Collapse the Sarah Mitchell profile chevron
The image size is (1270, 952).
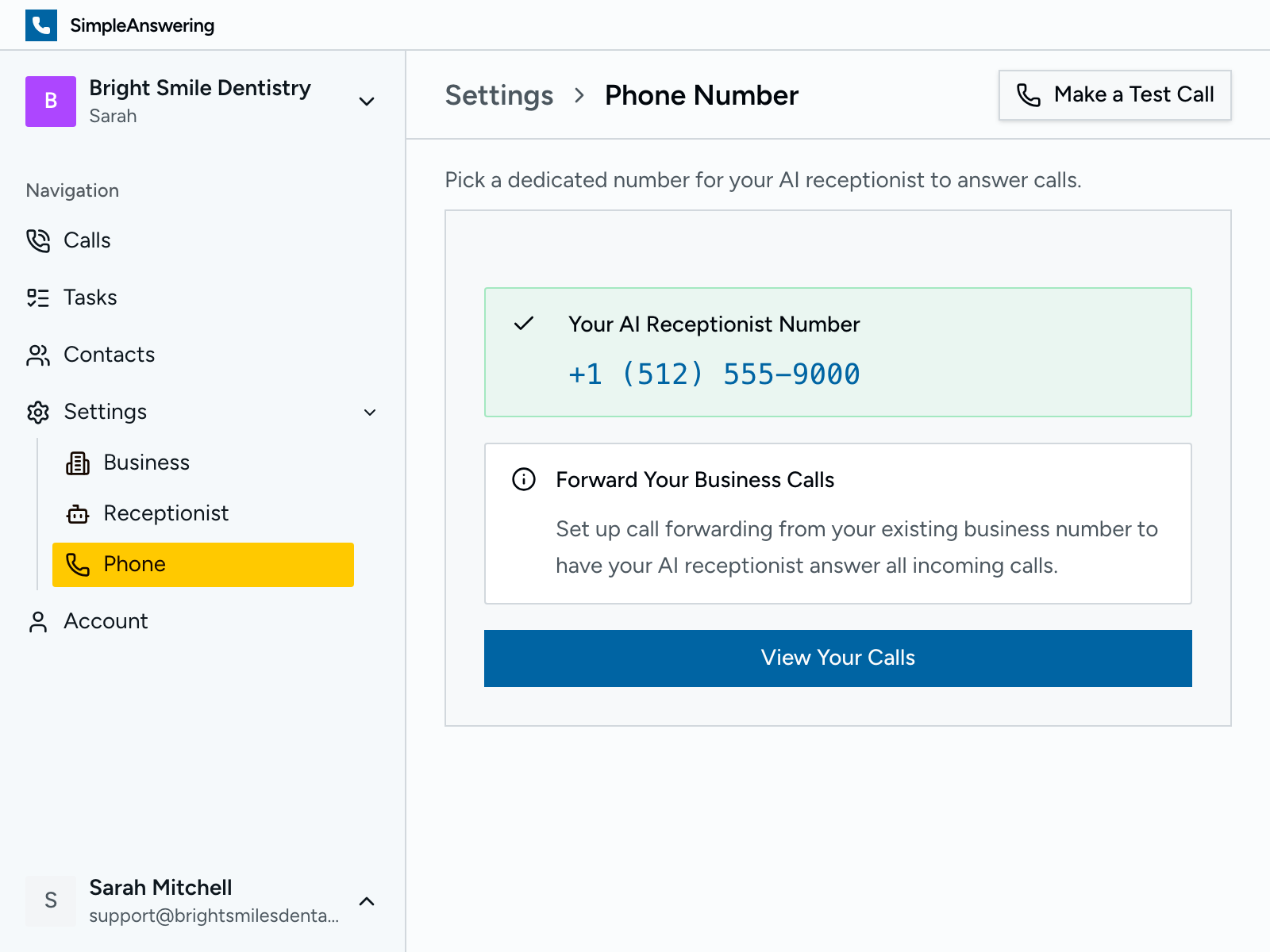(366, 900)
